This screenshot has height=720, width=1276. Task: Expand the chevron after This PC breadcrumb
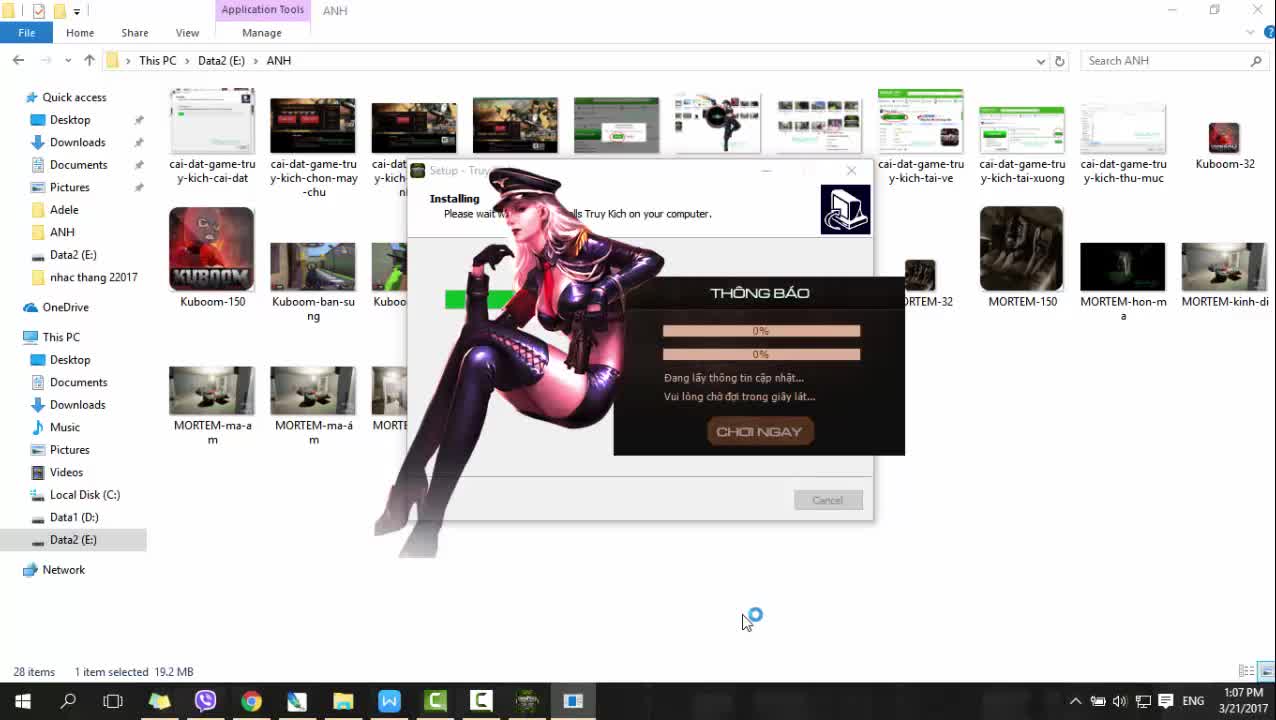pos(187,61)
